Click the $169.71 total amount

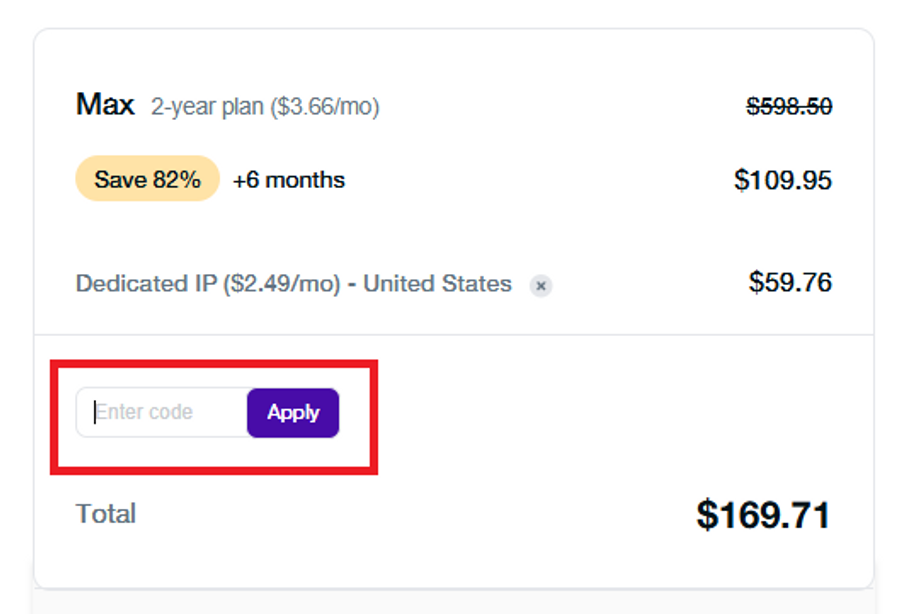tap(763, 515)
